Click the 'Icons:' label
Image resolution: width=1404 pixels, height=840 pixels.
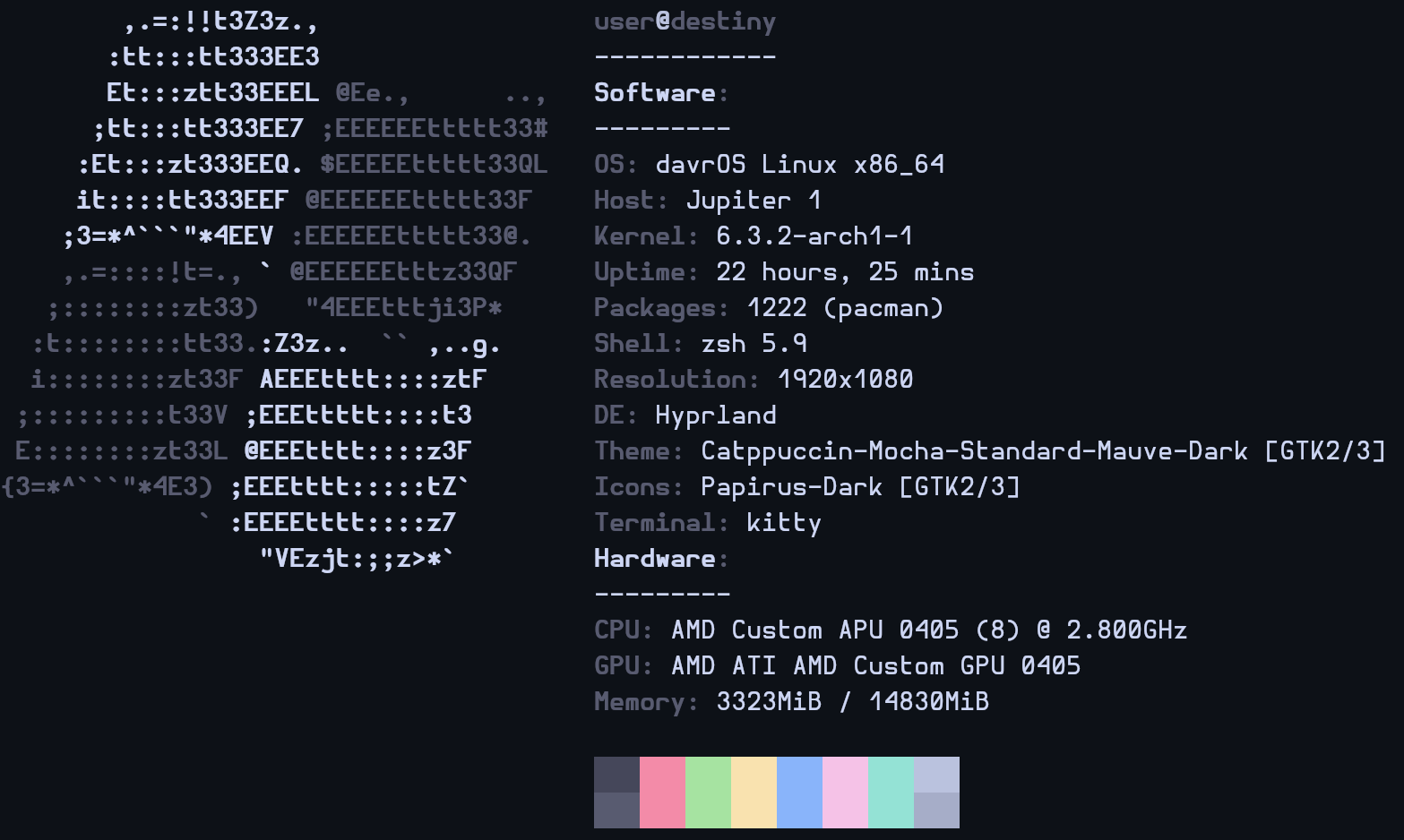point(640,487)
